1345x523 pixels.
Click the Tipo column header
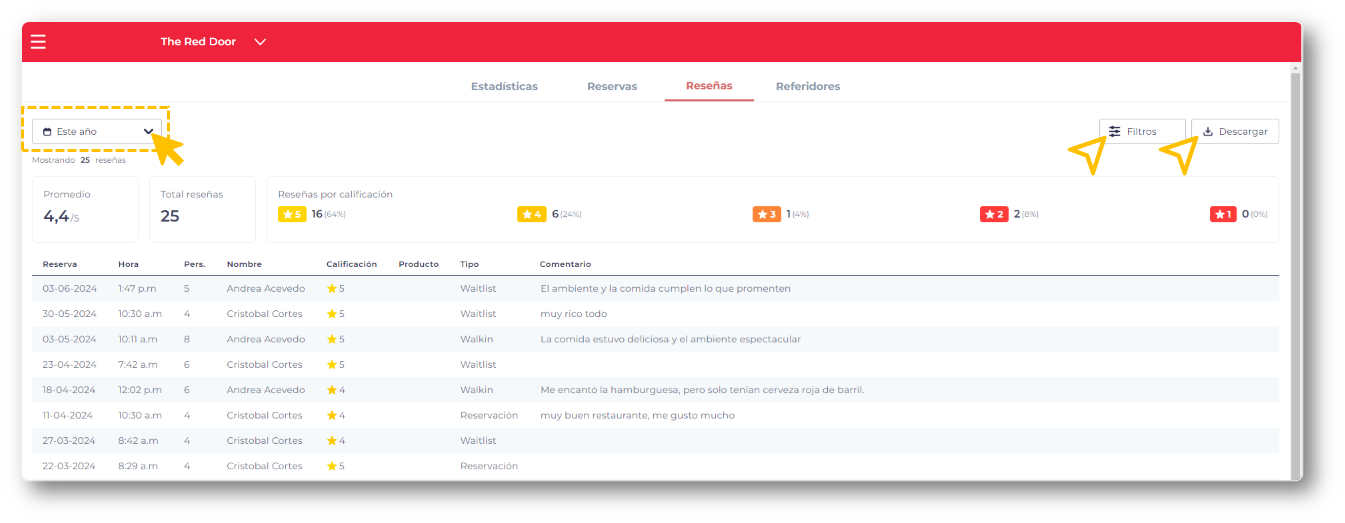coord(469,264)
